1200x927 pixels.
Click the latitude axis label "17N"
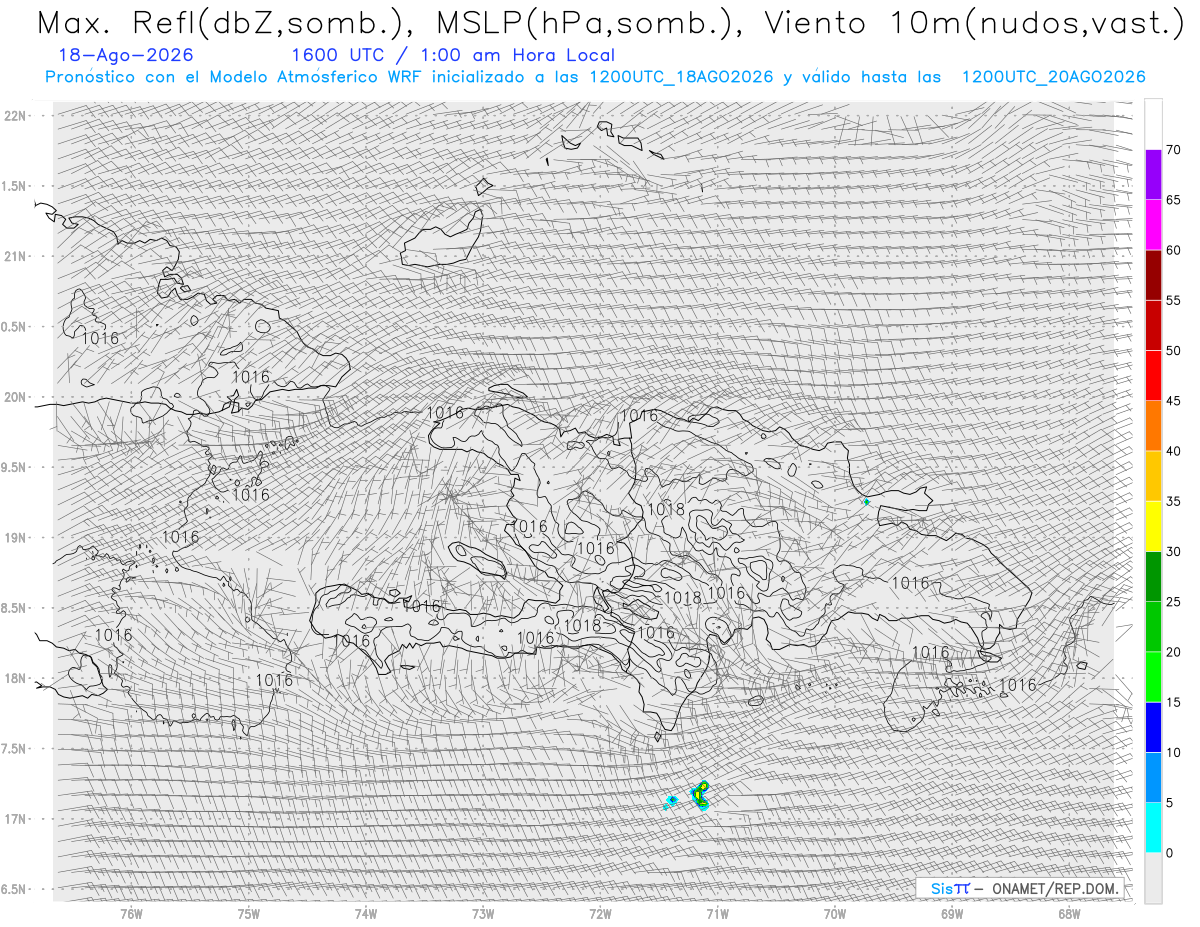tap(17, 819)
